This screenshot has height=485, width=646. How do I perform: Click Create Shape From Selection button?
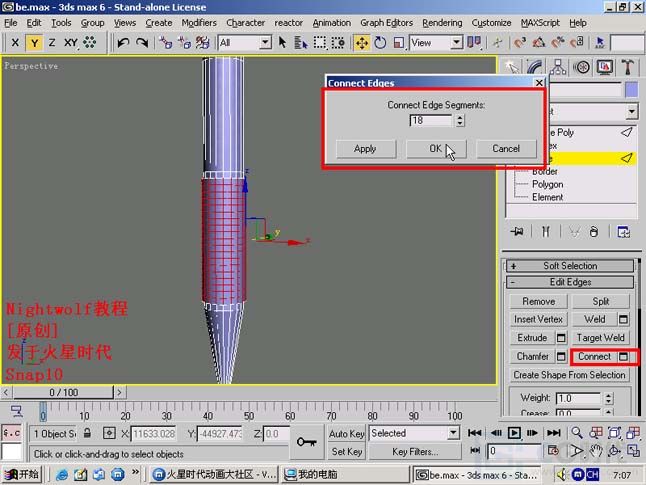click(x=569, y=375)
